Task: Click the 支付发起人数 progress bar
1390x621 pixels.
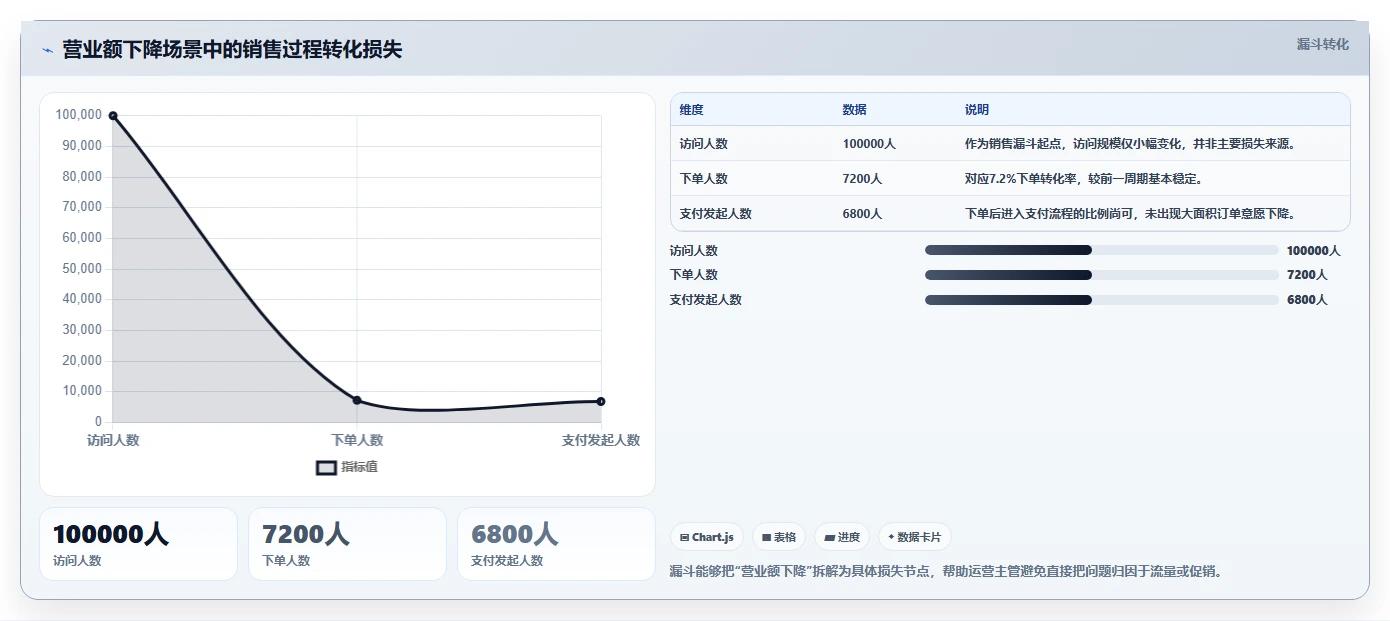Action: [1102, 300]
